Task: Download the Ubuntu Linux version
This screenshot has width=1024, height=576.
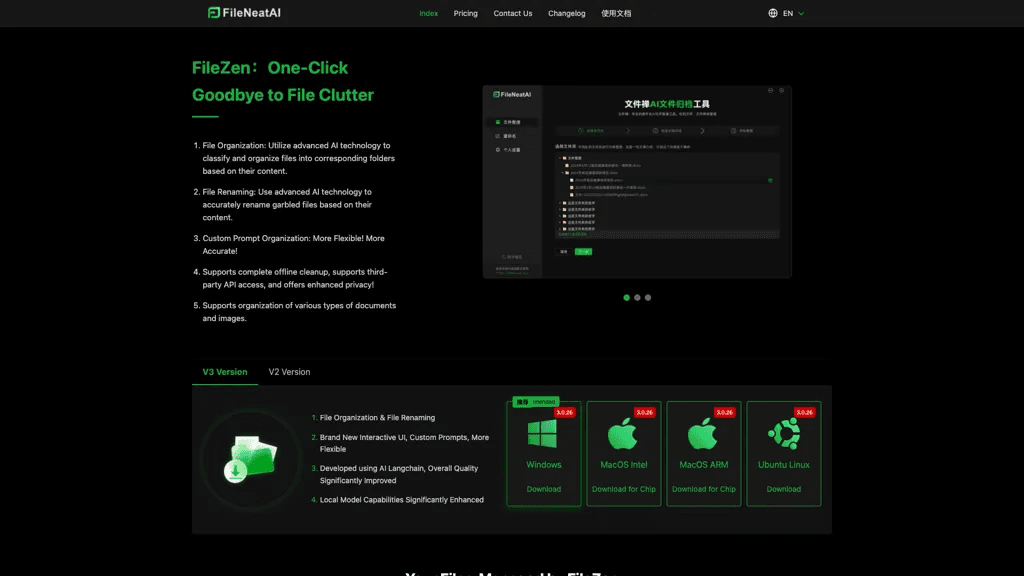Action: (x=784, y=489)
